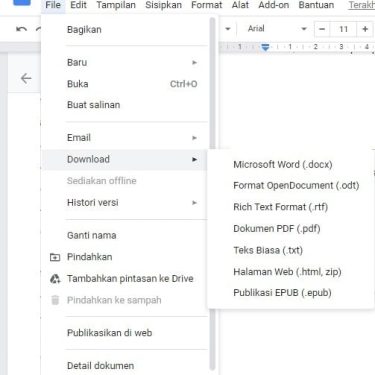Viewport: 375px width, 375px height.
Task: Open the Add-on menu
Action: click(x=274, y=5)
